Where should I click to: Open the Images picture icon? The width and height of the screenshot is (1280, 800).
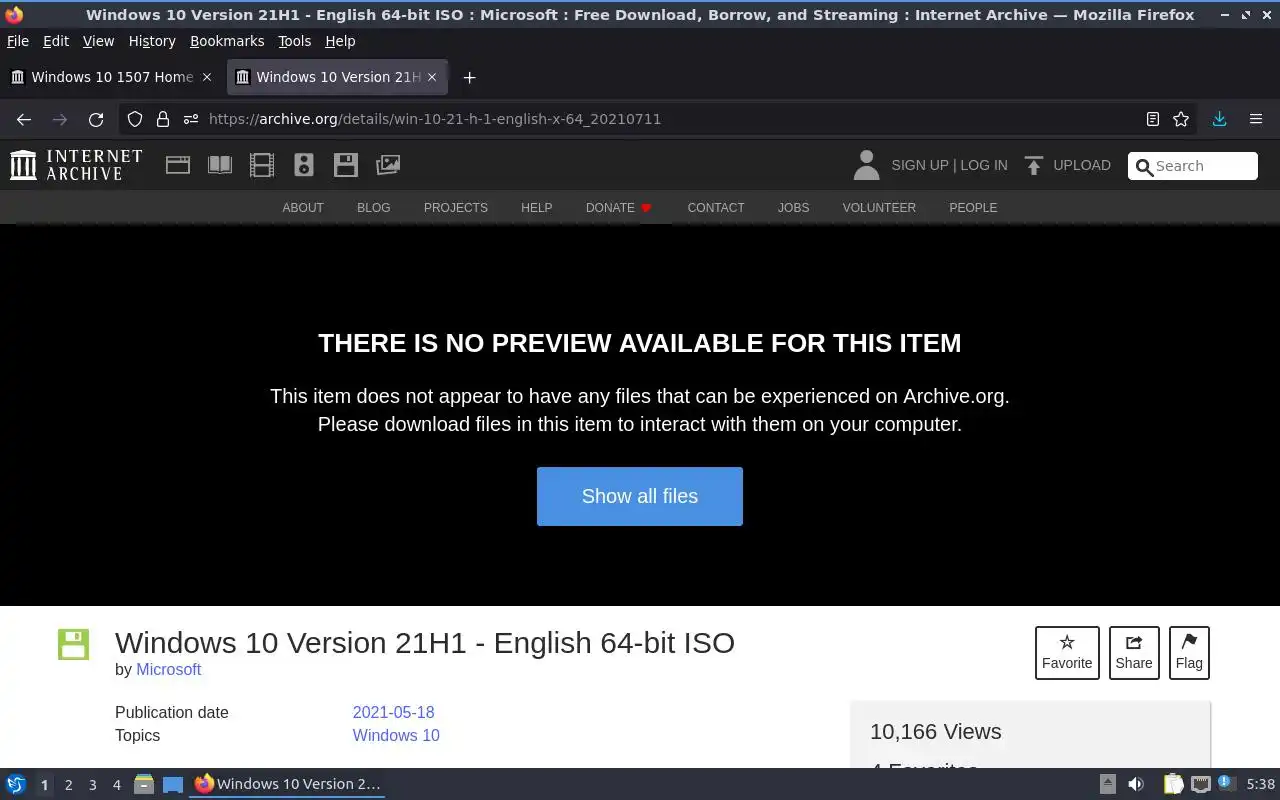click(388, 165)
